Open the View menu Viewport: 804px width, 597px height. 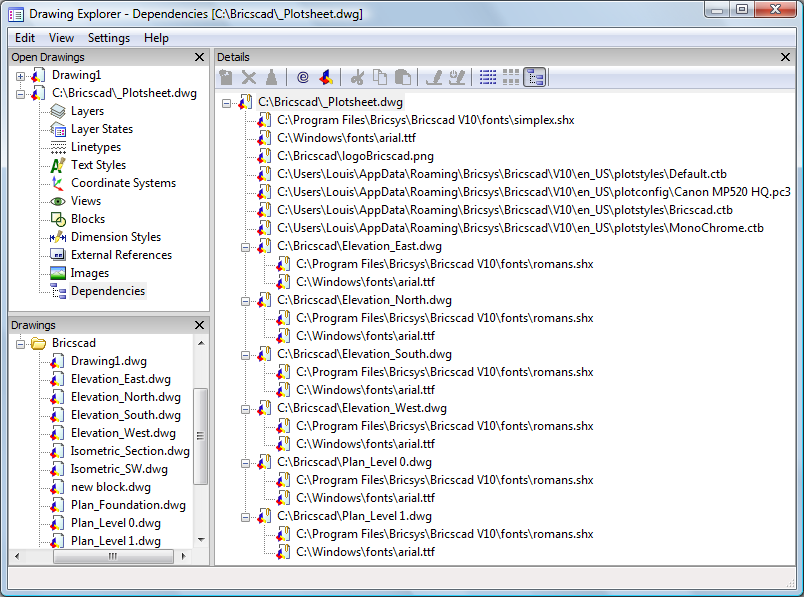pos(61,38)
